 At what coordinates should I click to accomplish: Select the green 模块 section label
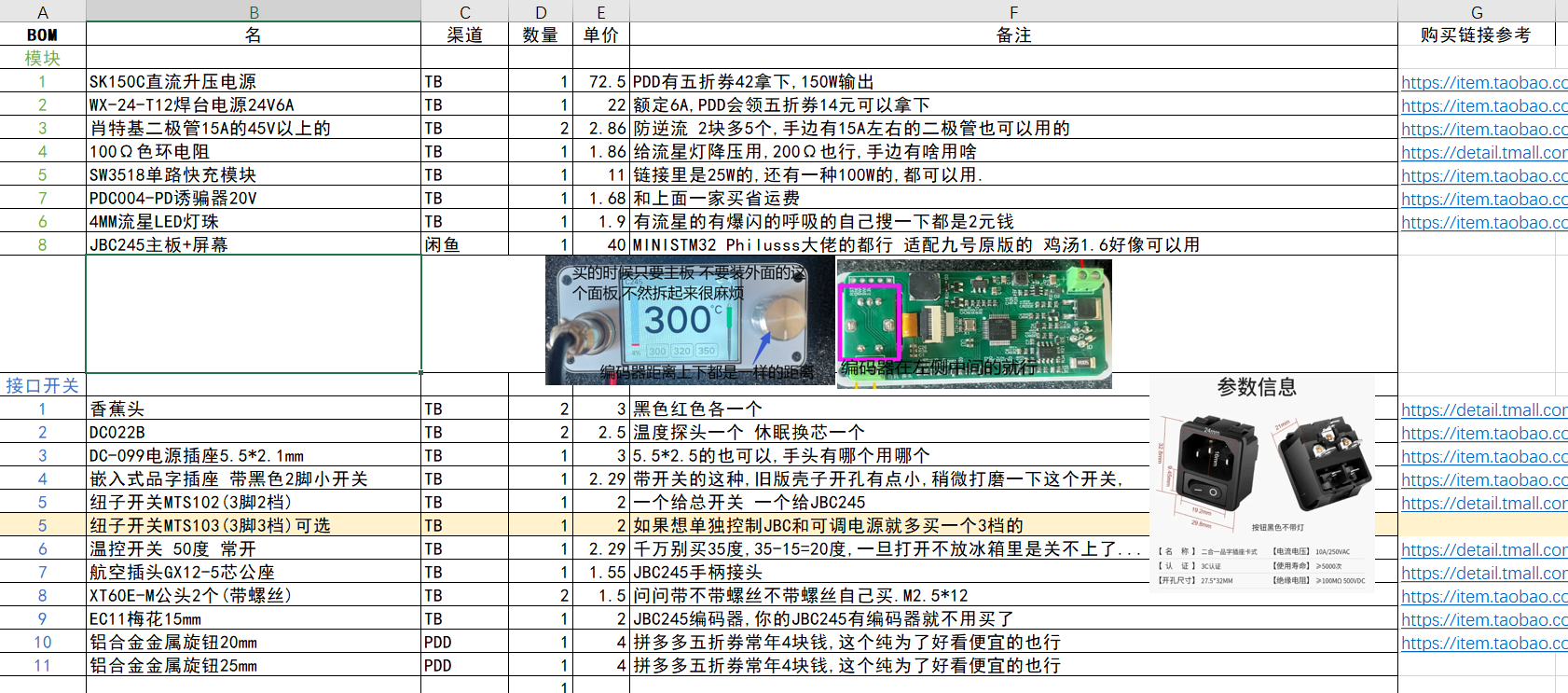point(42,58)
